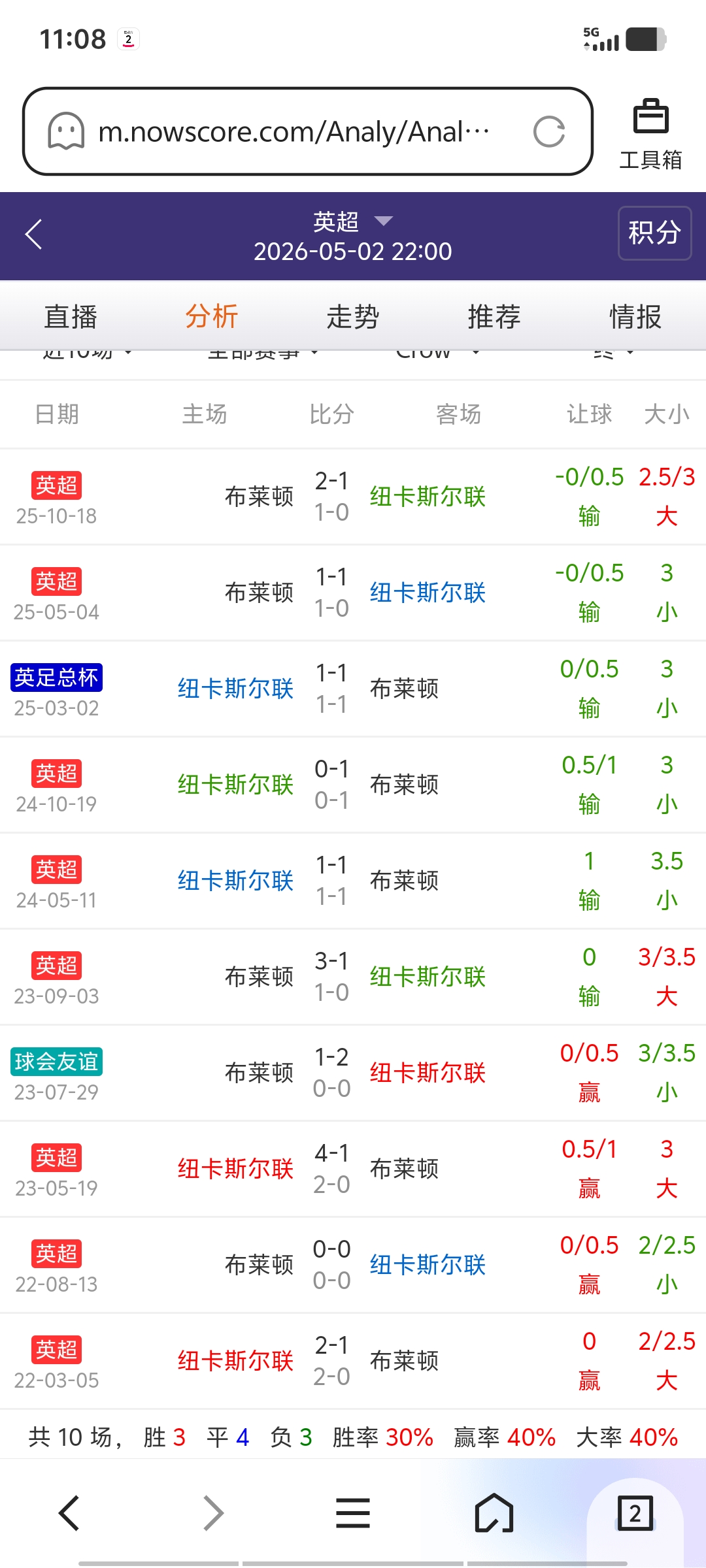Click the URL address field m.nowscore.com

pos(294,132)
